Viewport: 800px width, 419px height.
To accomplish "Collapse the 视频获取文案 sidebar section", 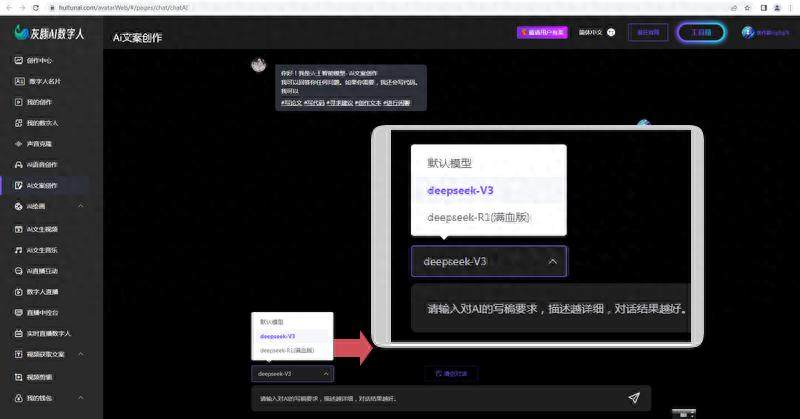I will [x=80, y=354].
